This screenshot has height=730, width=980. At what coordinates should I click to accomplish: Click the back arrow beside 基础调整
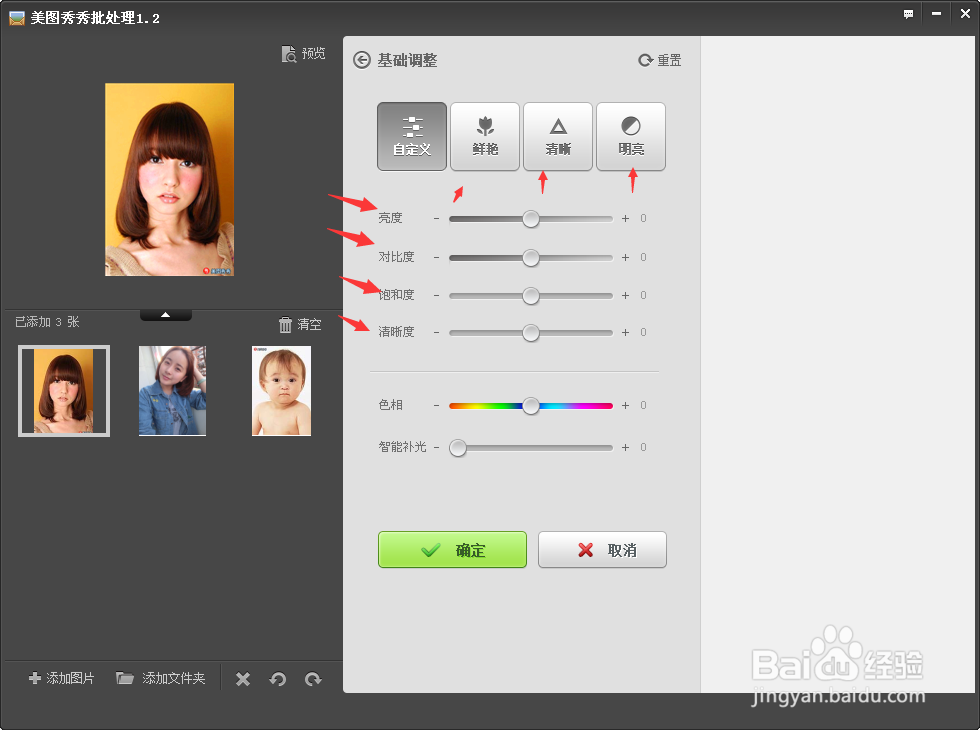click(x=361, y=60)
